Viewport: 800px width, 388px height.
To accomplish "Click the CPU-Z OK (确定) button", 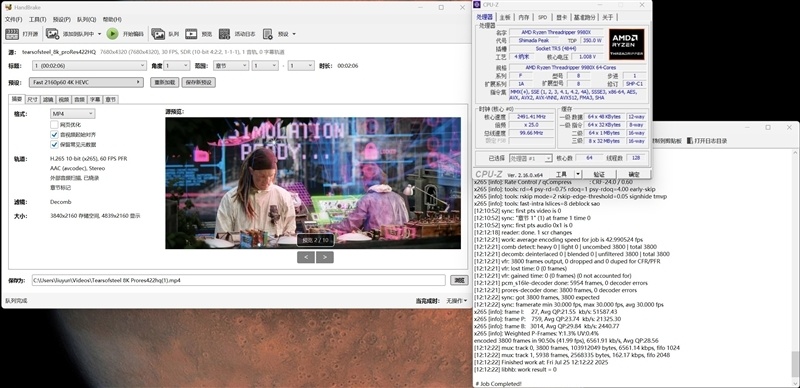I will pos(634,174).
